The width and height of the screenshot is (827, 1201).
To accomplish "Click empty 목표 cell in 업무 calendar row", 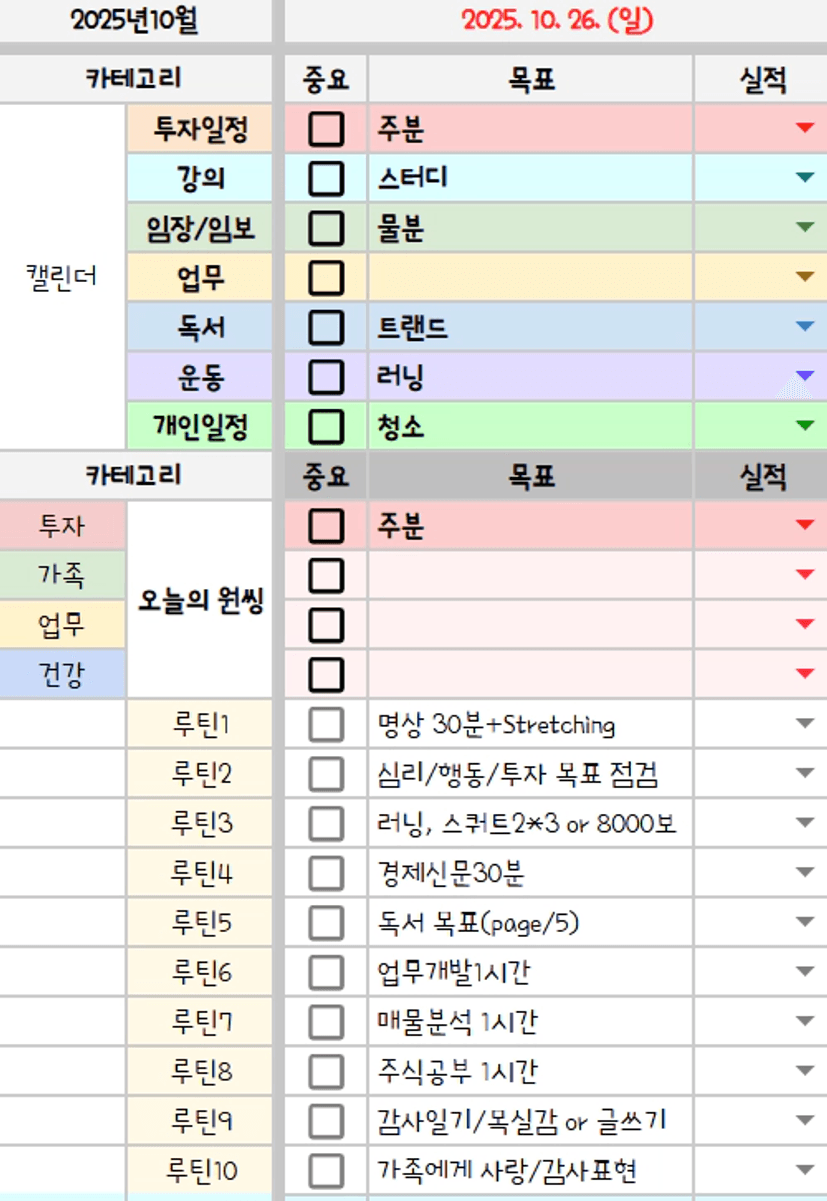I will (x=530, y=278).
